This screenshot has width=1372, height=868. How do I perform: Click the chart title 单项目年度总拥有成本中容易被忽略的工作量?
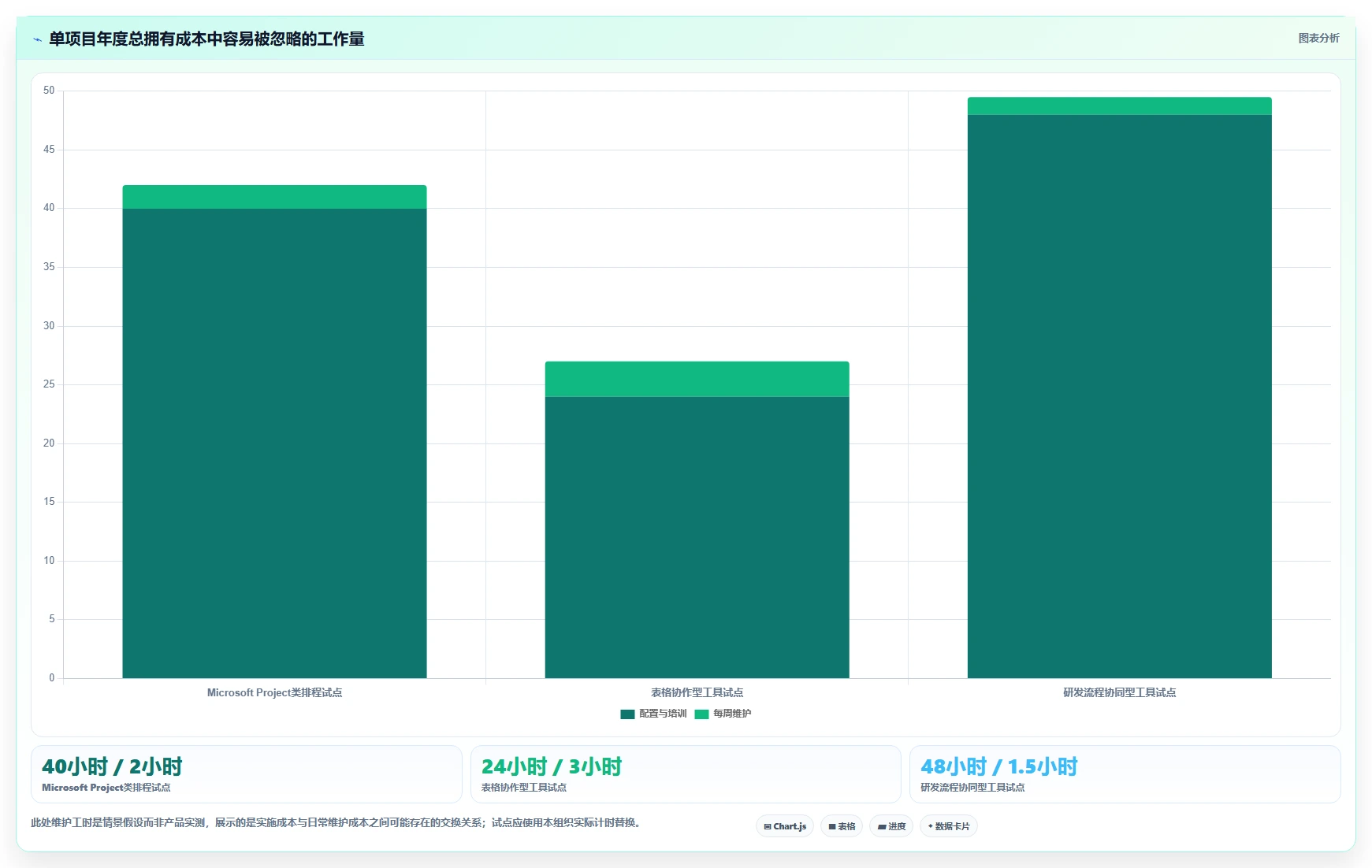click(x=206, y=39)
